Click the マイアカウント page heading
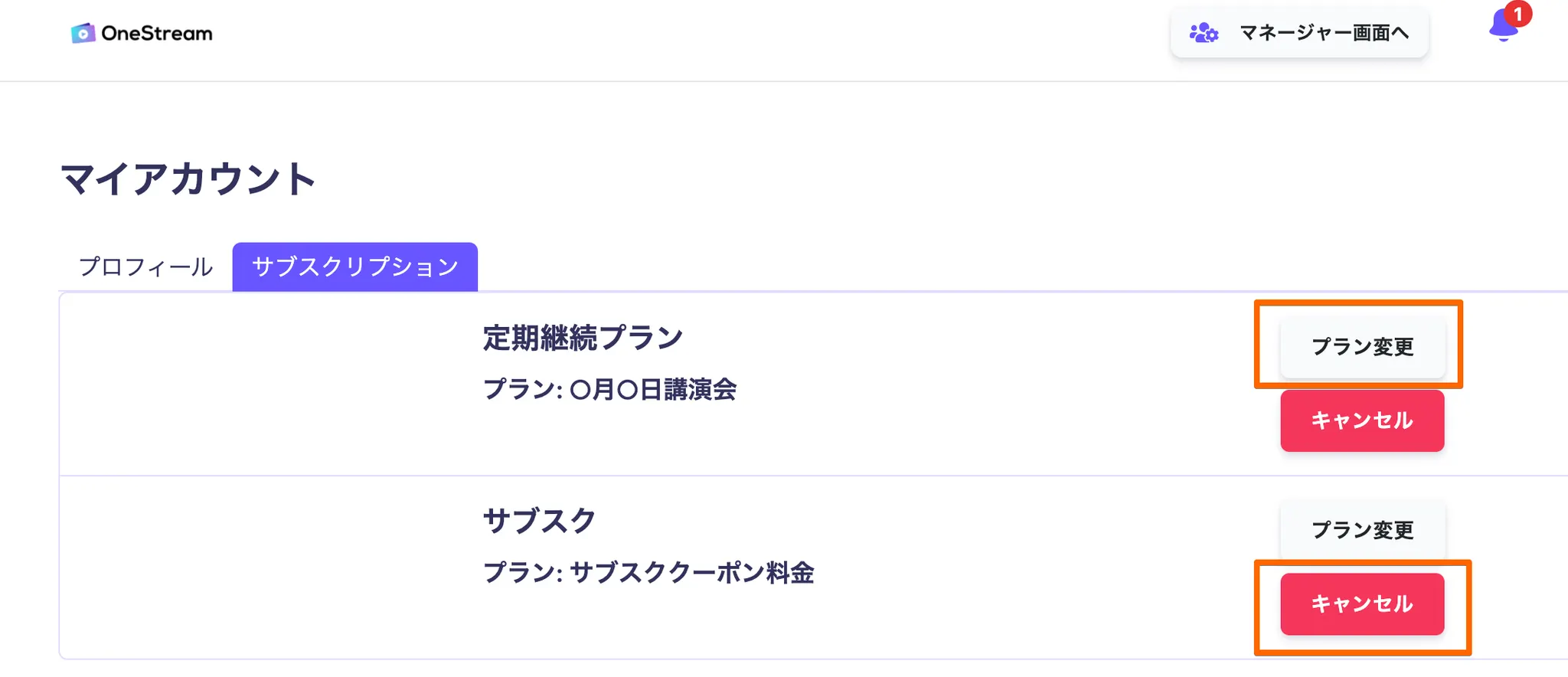This screenshot has height=677, width=1568. tap(188, 180)
